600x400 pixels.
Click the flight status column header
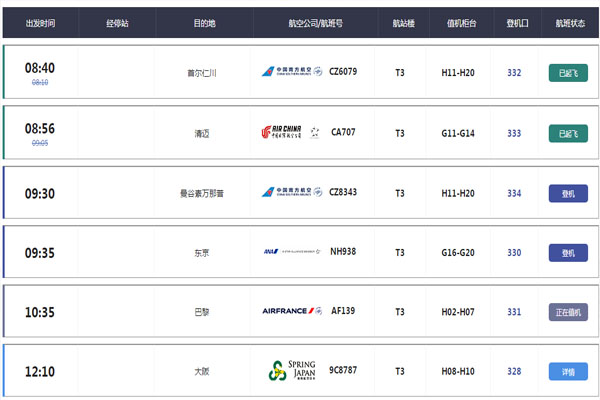coord(570,23)
